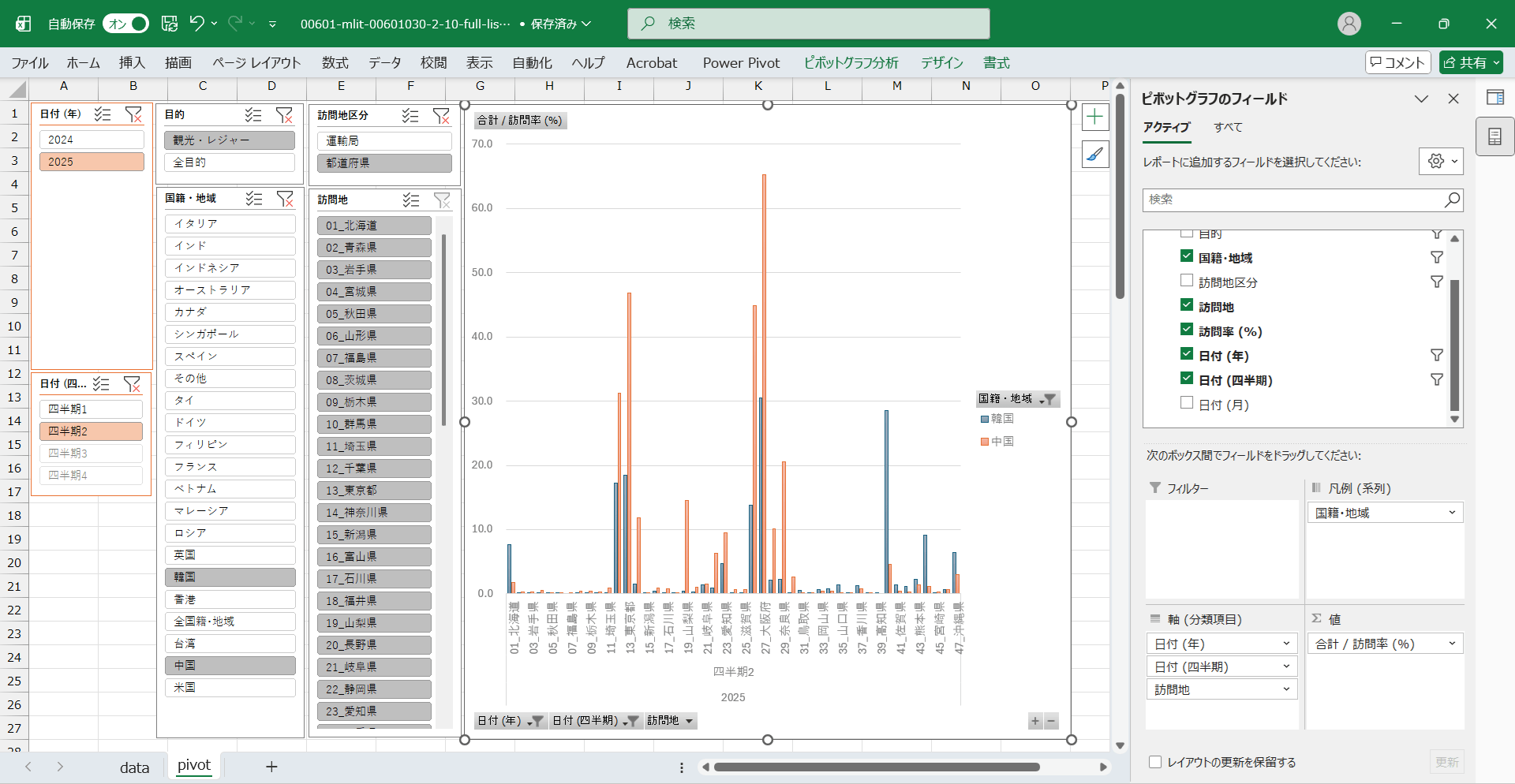This screenshot has width=1515, height=784.
Task: Toggle multi-select on the 訪問地区分 slicer
Action: coord(410,116)
